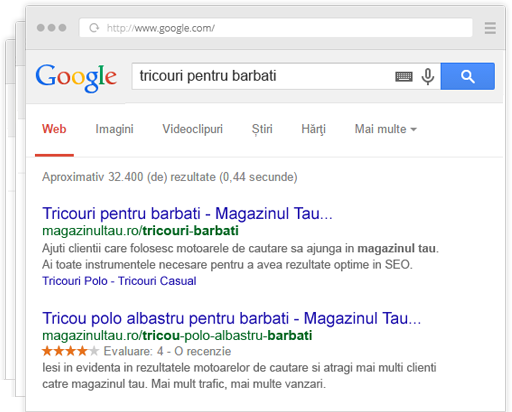Switch to the Videoclipuri tab
The height and width of the screenshot is (412, 512).
tap(192, 129)
